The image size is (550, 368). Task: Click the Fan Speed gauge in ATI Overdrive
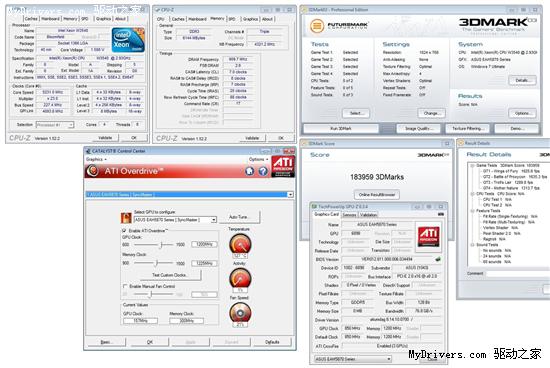tap(240, 313)
